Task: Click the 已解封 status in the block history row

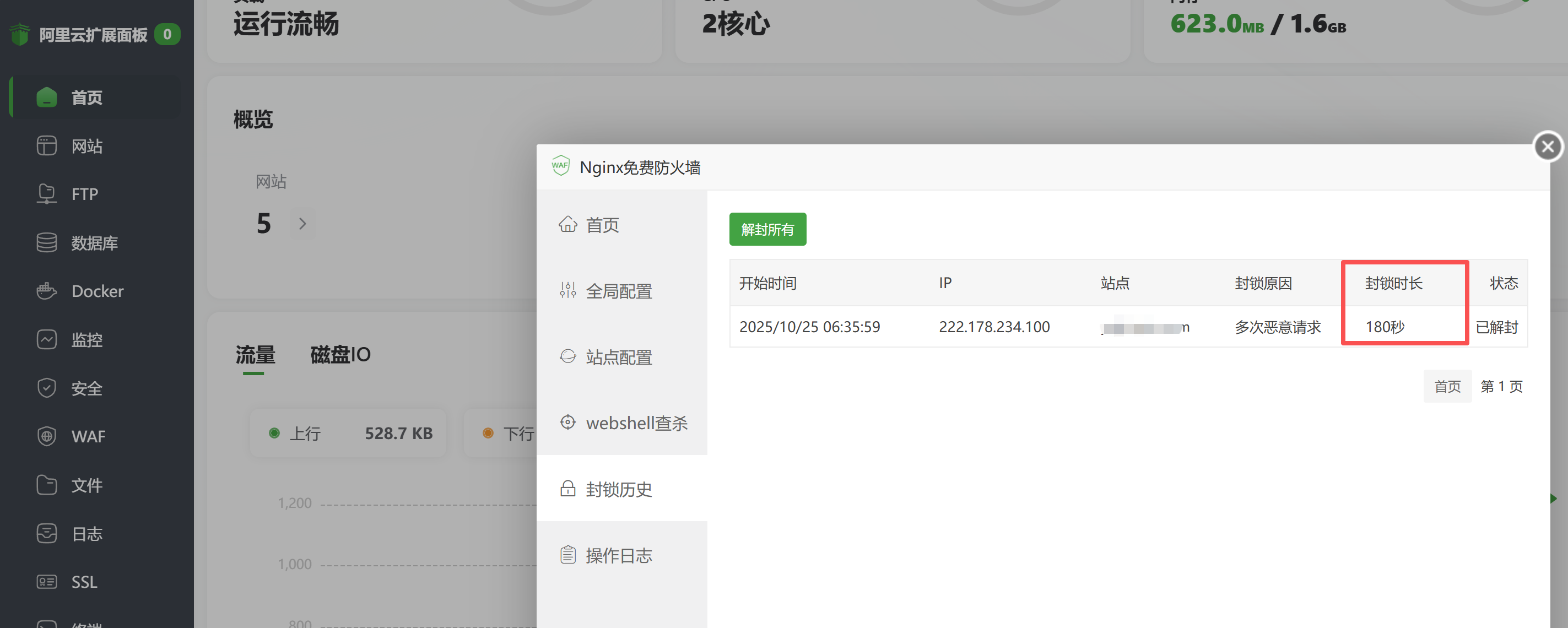Action: click(1497, 327)
